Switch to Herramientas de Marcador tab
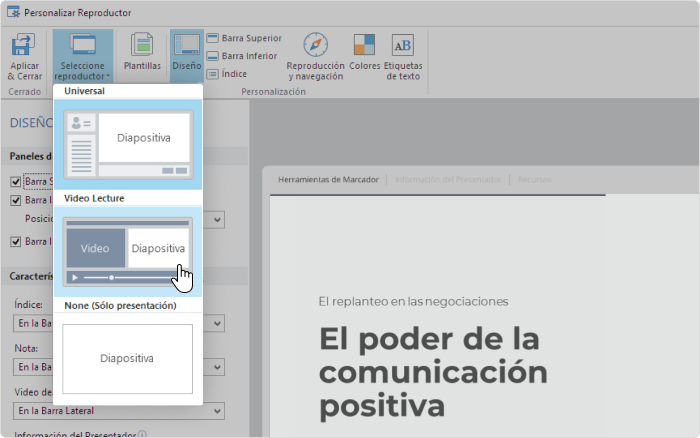Screen dimensions: 700x438 (x=328, y=179)
